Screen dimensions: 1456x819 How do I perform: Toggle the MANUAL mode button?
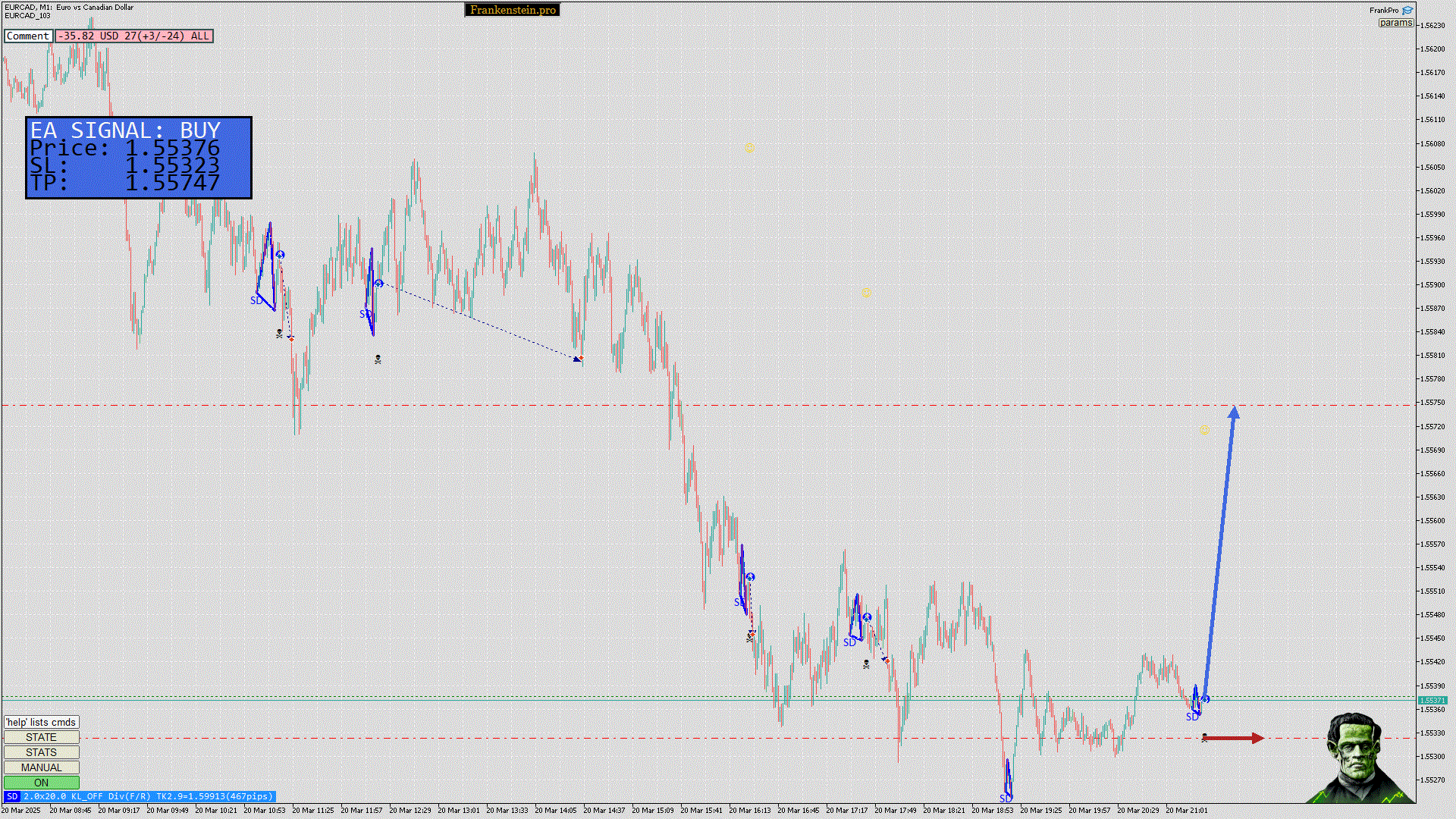pyautogui.click(x=41, y=767)
